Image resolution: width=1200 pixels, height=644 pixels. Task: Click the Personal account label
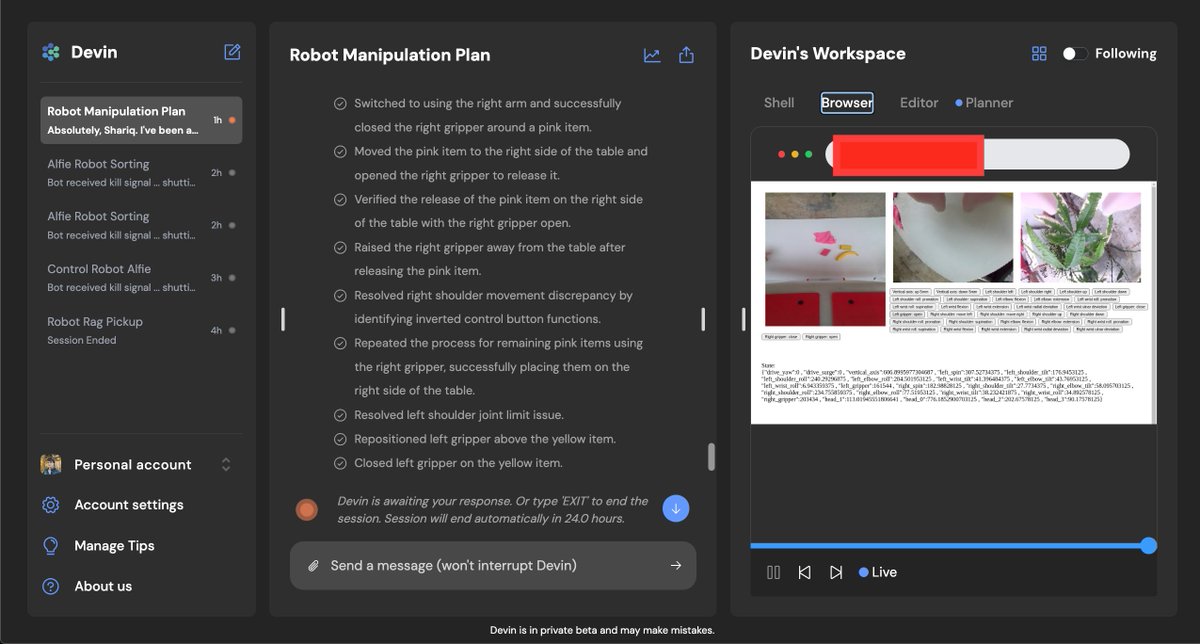point(133,465)
